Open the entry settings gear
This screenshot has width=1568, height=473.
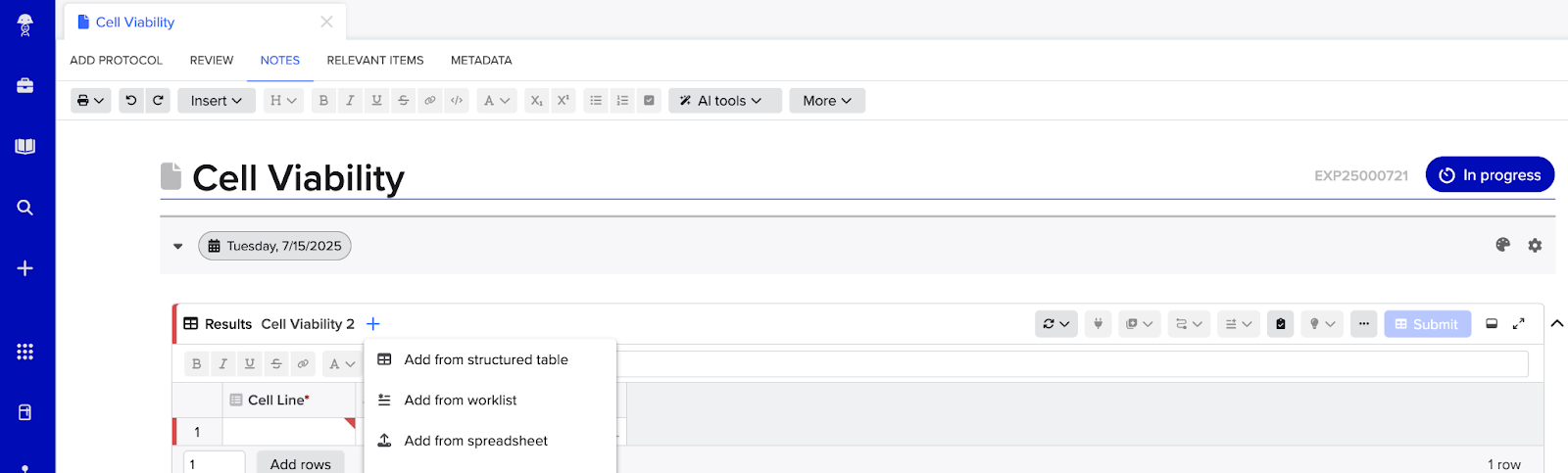click(x=1535, y=246)
